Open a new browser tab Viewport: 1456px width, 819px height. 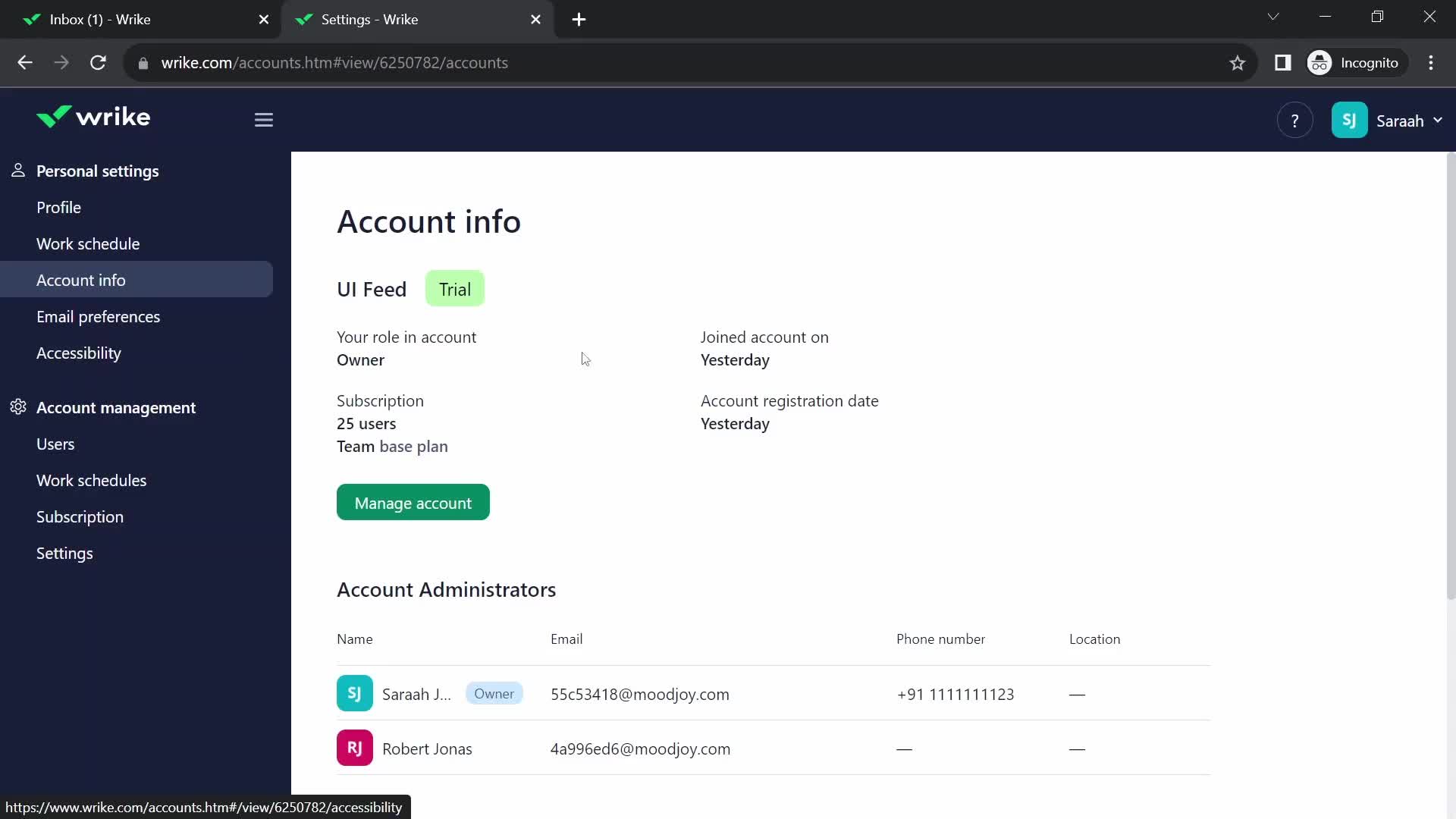point(579,20)
